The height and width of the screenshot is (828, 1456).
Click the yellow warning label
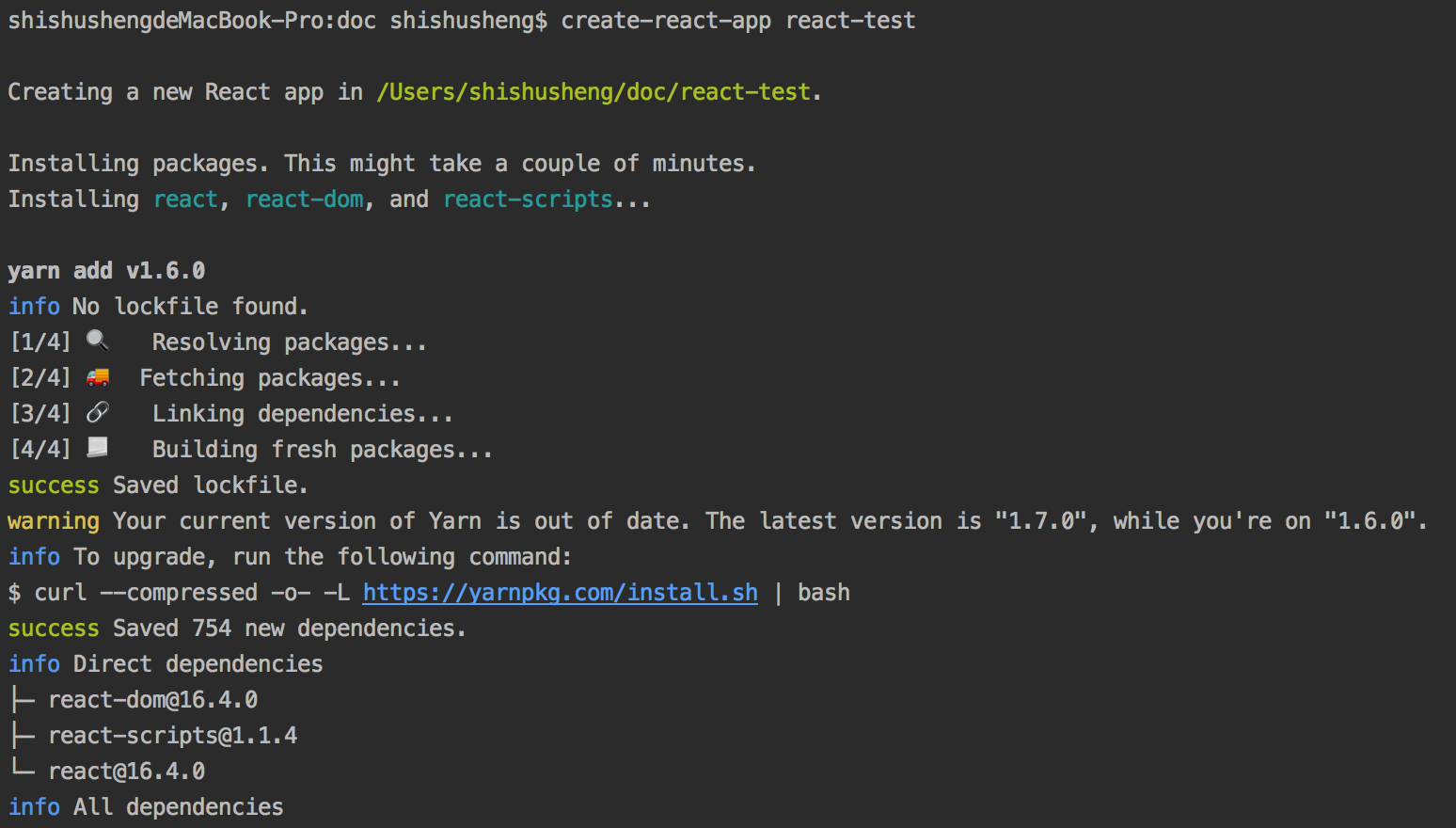point(54,521)
